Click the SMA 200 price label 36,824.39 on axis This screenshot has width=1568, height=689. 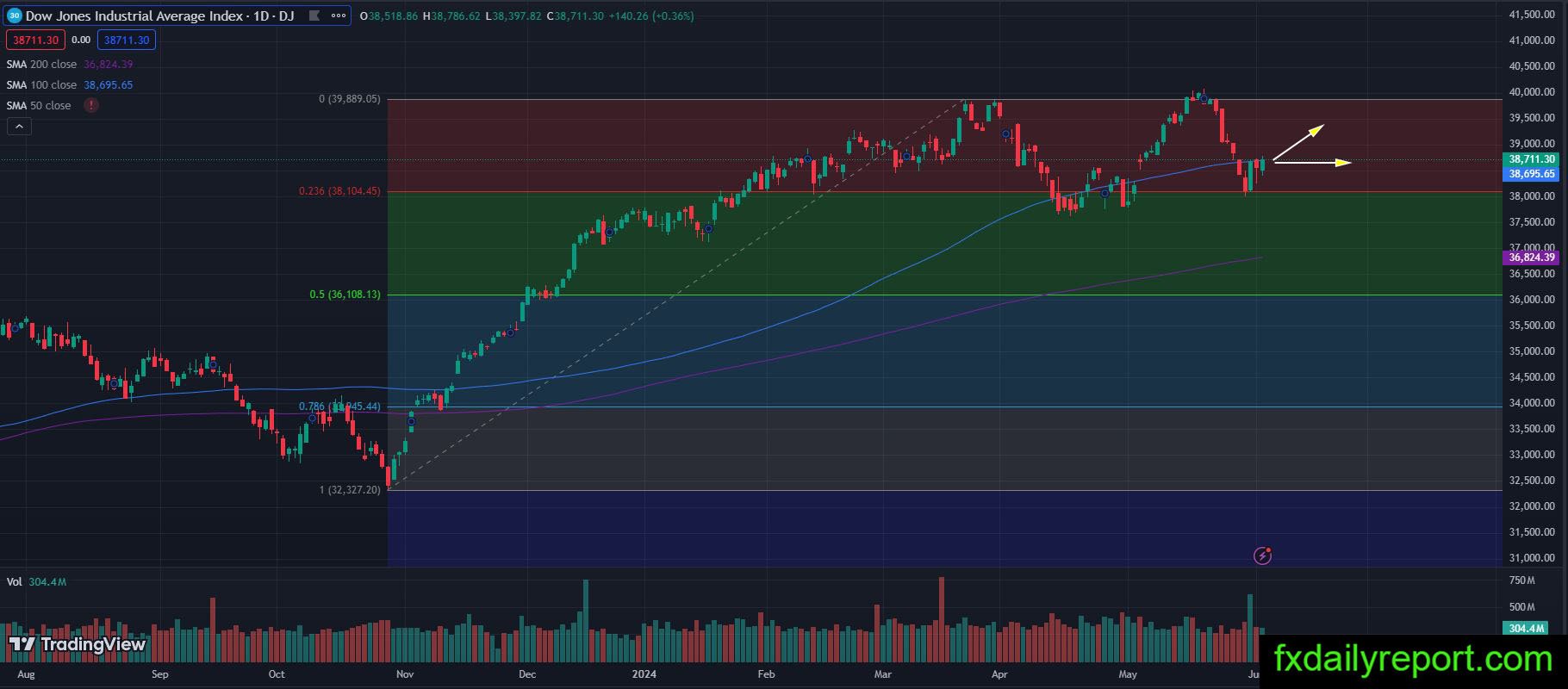[1533, 257]
